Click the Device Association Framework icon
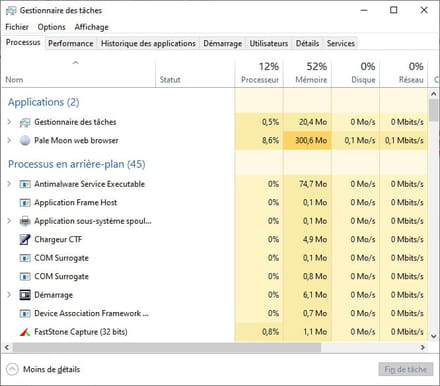Image resolution: width=440 pixels, height=386 pixels. pyautogui.click(x=25, y=313)
